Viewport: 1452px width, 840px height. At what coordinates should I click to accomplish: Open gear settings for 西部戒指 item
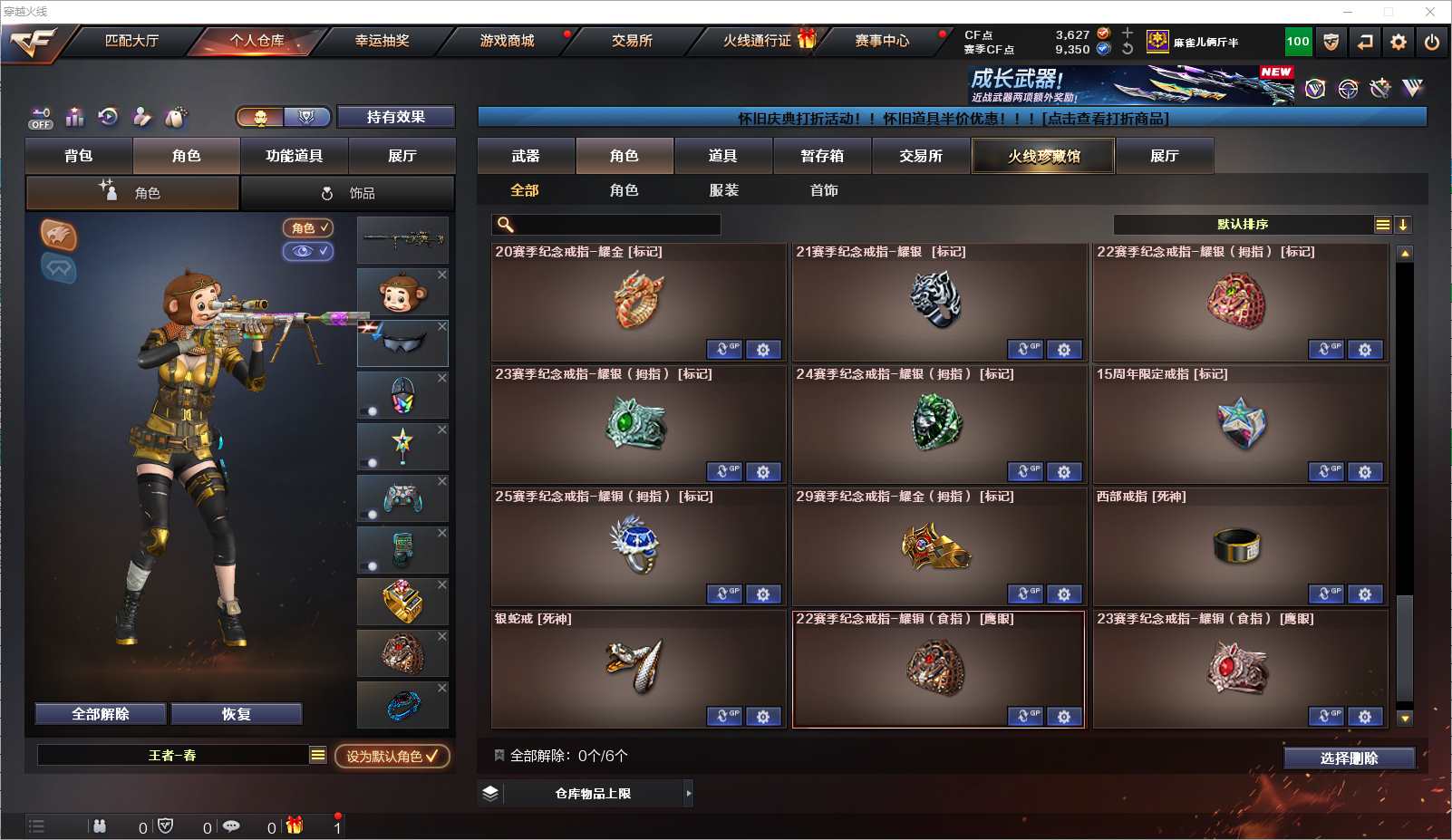(1365, 594)
